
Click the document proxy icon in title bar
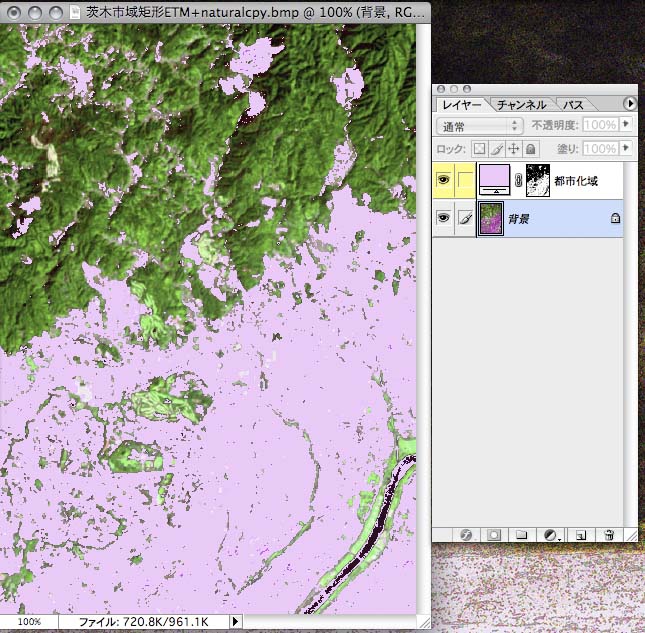(x=75, y=13)
